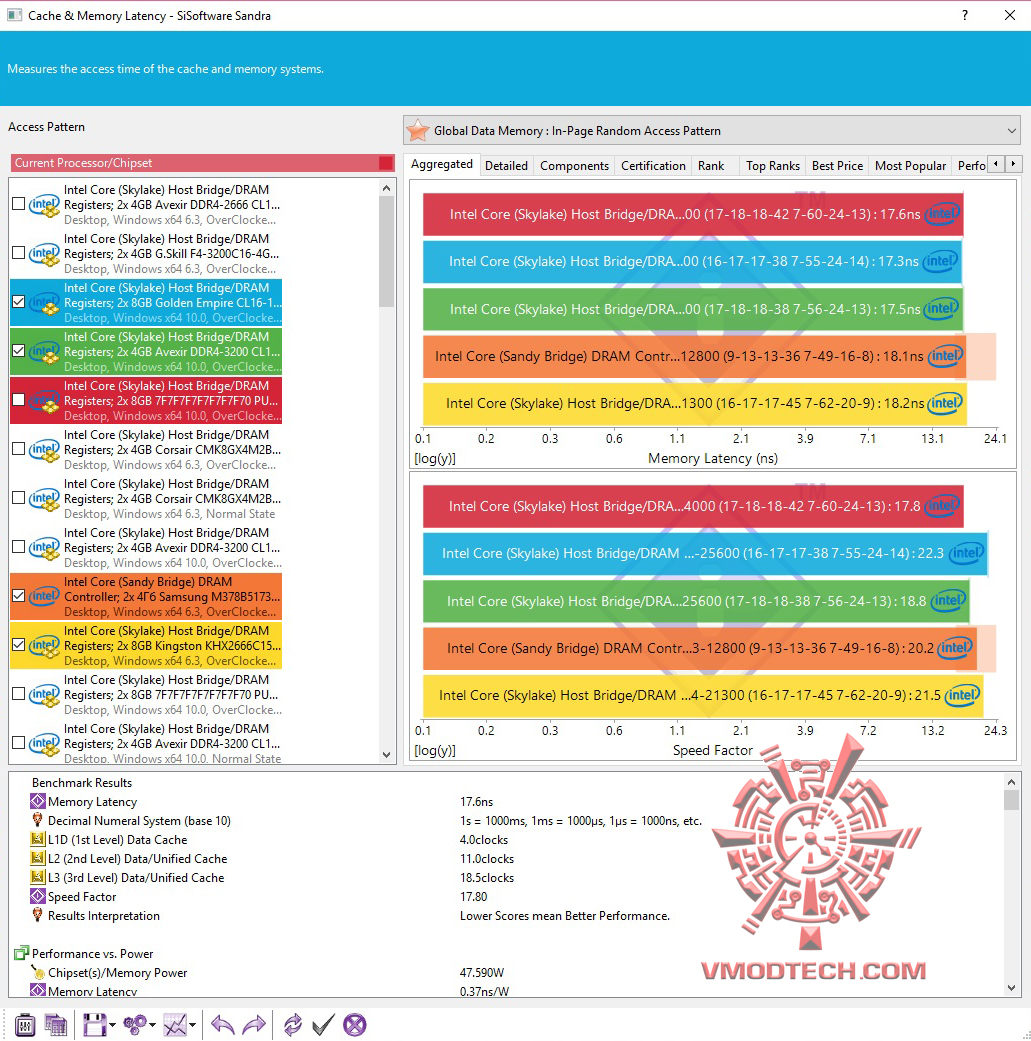Open the dropdown arrow beside the chart icon
This screenshot has width=1031, height=1041.
(193, 1026)
